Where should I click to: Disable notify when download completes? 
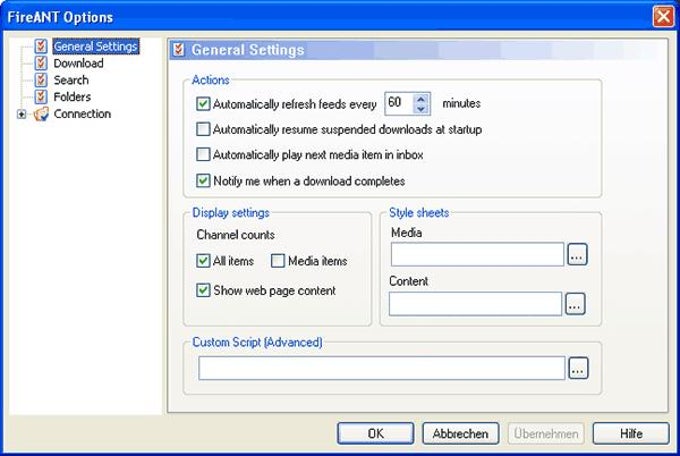[x=203, y=180]
